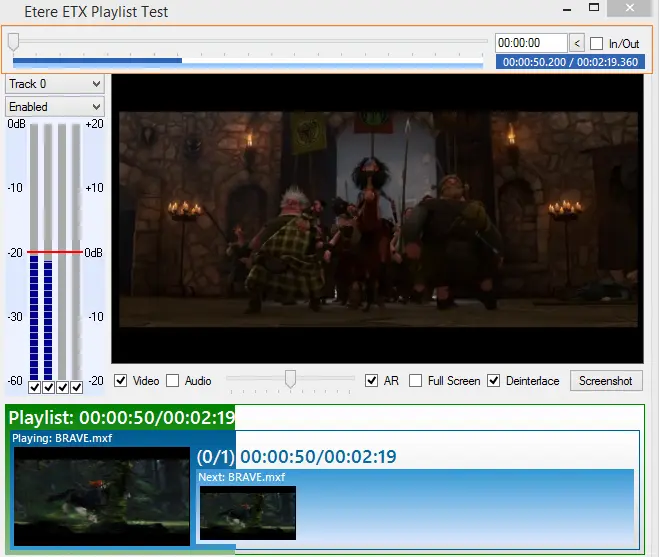Toggle the fourth audio channel meter checkbox
659x557 pixels.
(75, 387)
